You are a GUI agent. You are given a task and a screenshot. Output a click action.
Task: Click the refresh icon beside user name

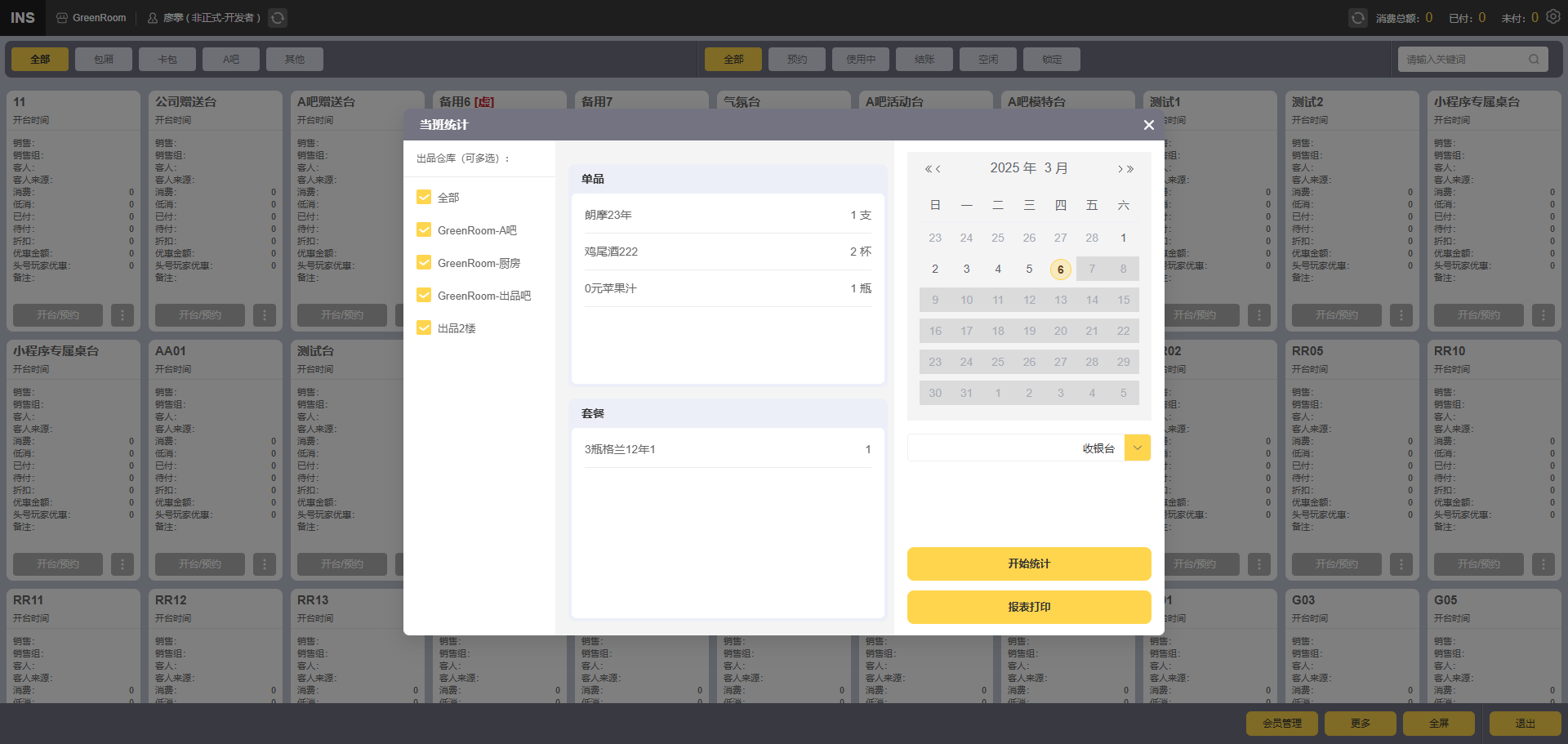click(278, 18)
